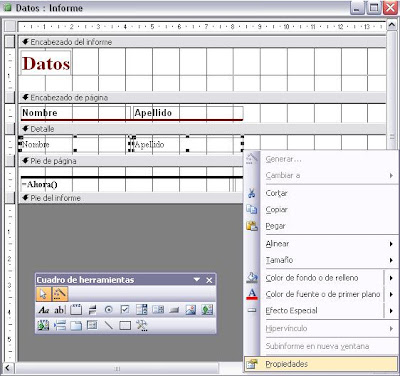Screen dimensions: 400x376
Task: Select the Check Box tool
Action: pyautogui.click(x=125, y=310)
